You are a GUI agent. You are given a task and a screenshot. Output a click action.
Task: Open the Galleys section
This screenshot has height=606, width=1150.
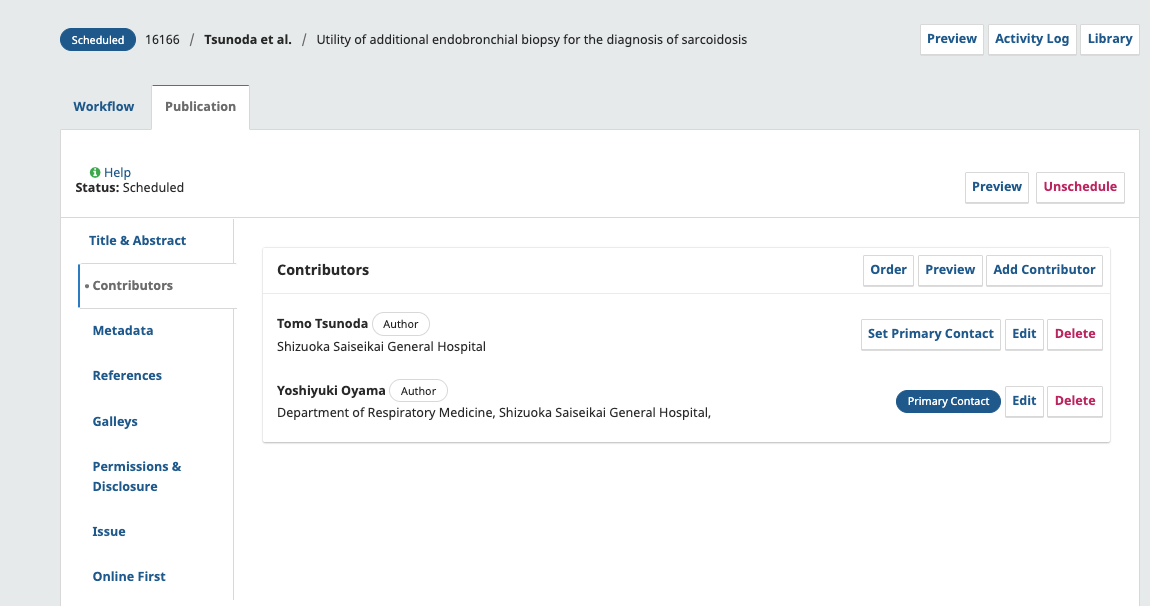click(115, 422)
